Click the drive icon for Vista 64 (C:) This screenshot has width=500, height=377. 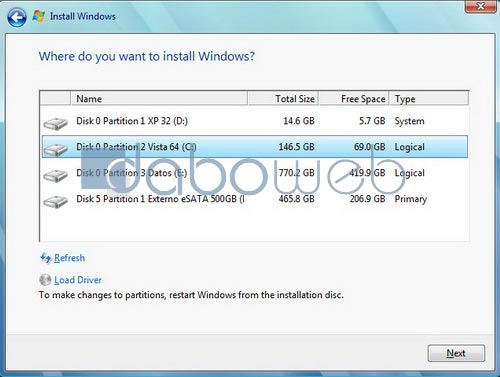pos(56,149)
